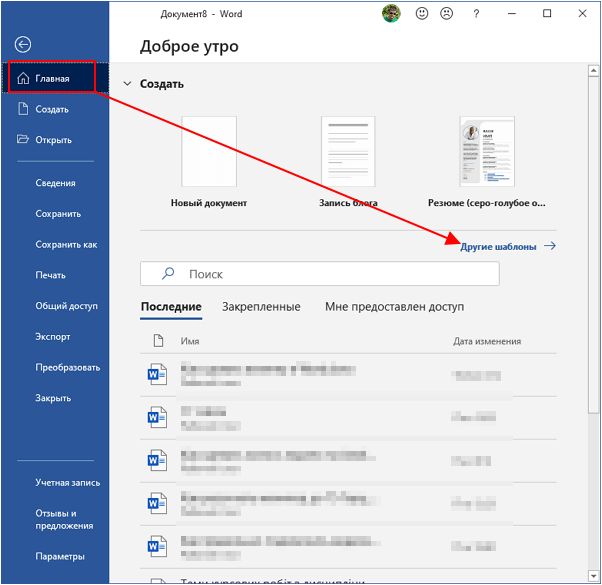This screenshot has height=585, width=602.
Task: Pick the Резюме серо-голубое template
Action: click(x=487, y=151)
